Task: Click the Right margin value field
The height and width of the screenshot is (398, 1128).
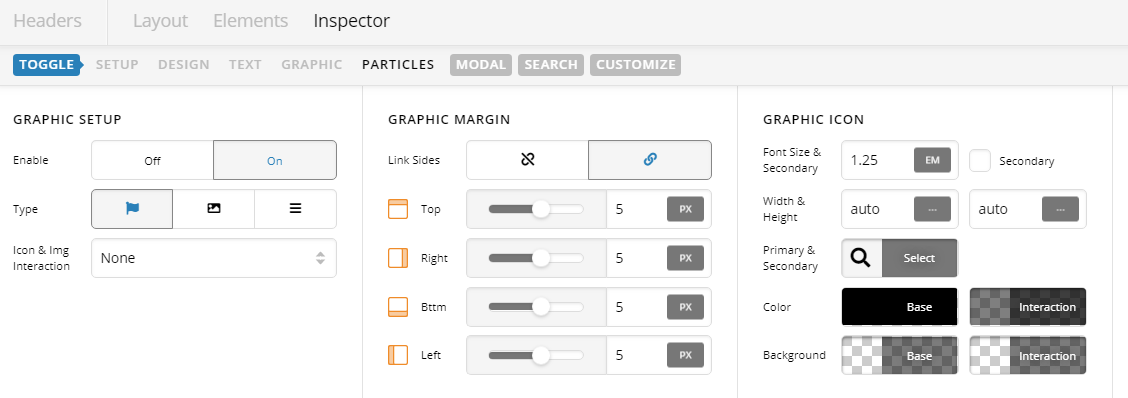Action: point(637,258)
